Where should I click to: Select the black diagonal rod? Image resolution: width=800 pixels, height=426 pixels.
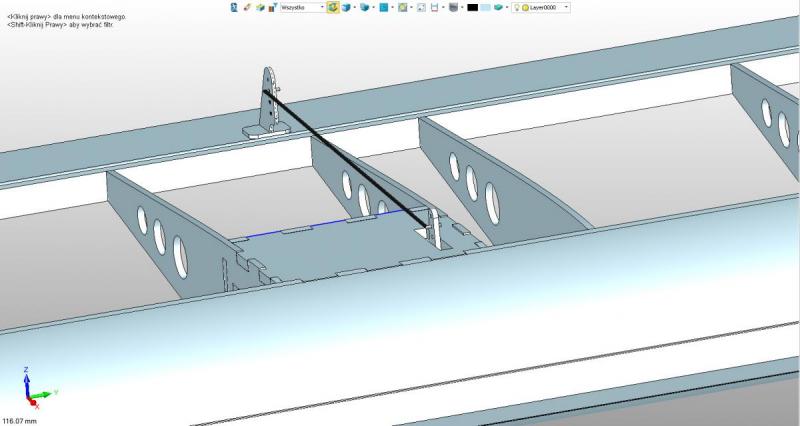[x=340, y=150]
